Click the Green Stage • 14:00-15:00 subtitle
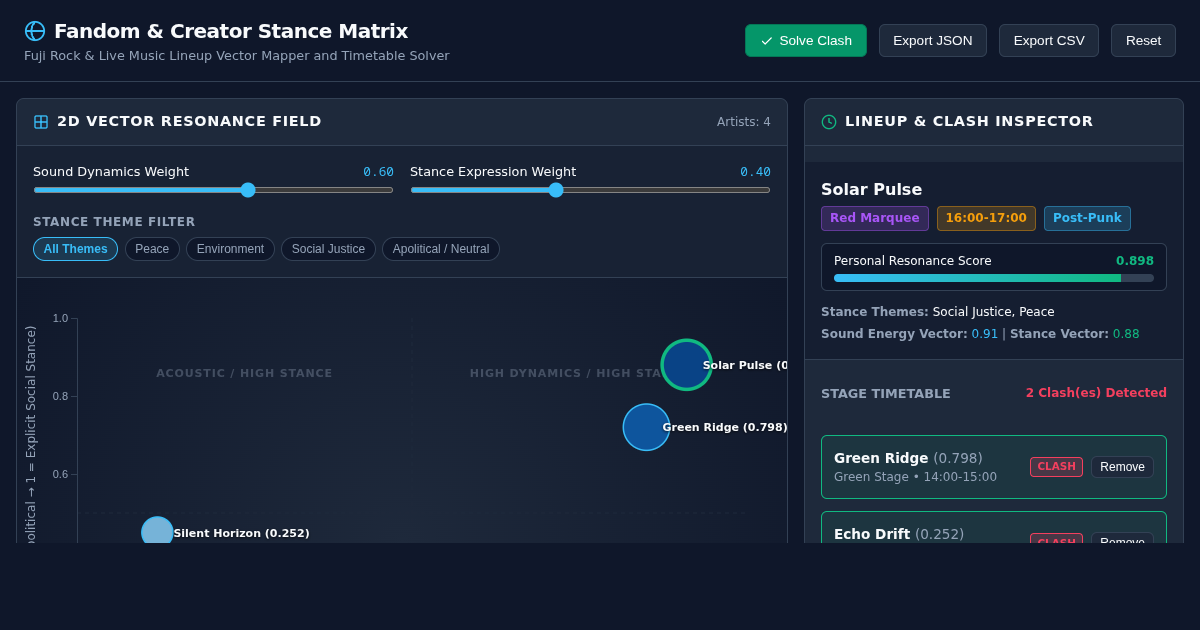Screen dimensions: 1200x630 click(x=915, y=477)
